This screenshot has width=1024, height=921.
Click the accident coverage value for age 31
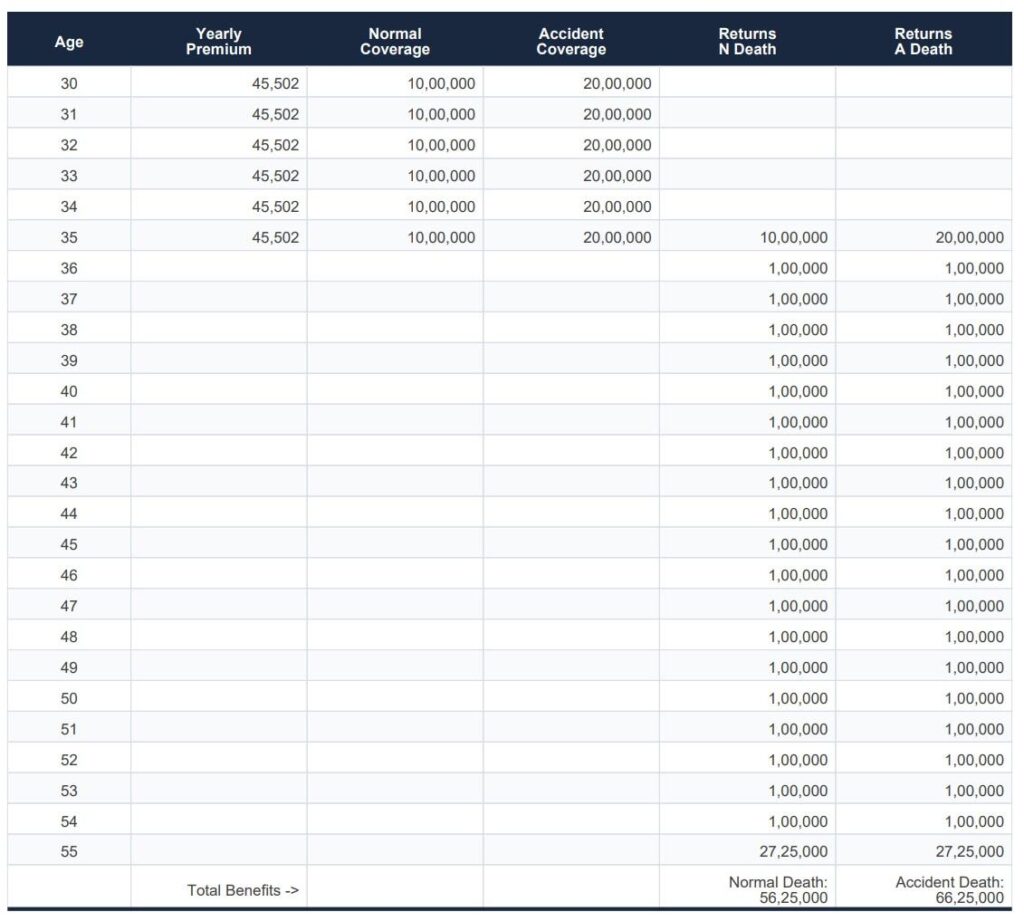617,115
